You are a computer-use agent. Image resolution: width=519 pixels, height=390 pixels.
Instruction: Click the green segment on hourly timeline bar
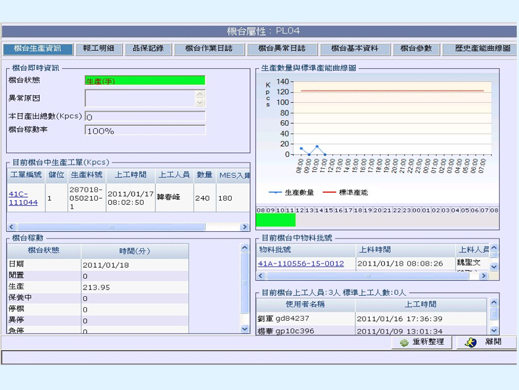coord(275,220)
